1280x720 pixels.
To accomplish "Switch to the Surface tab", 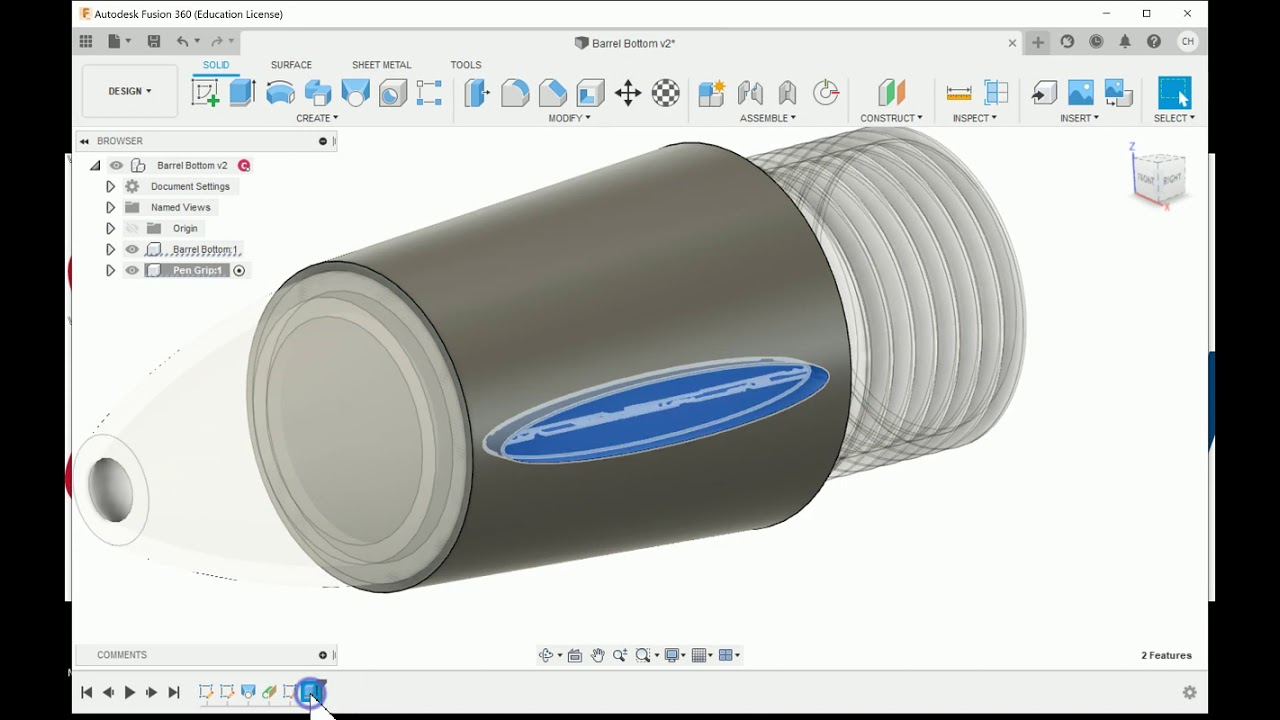I will [291, 65].
